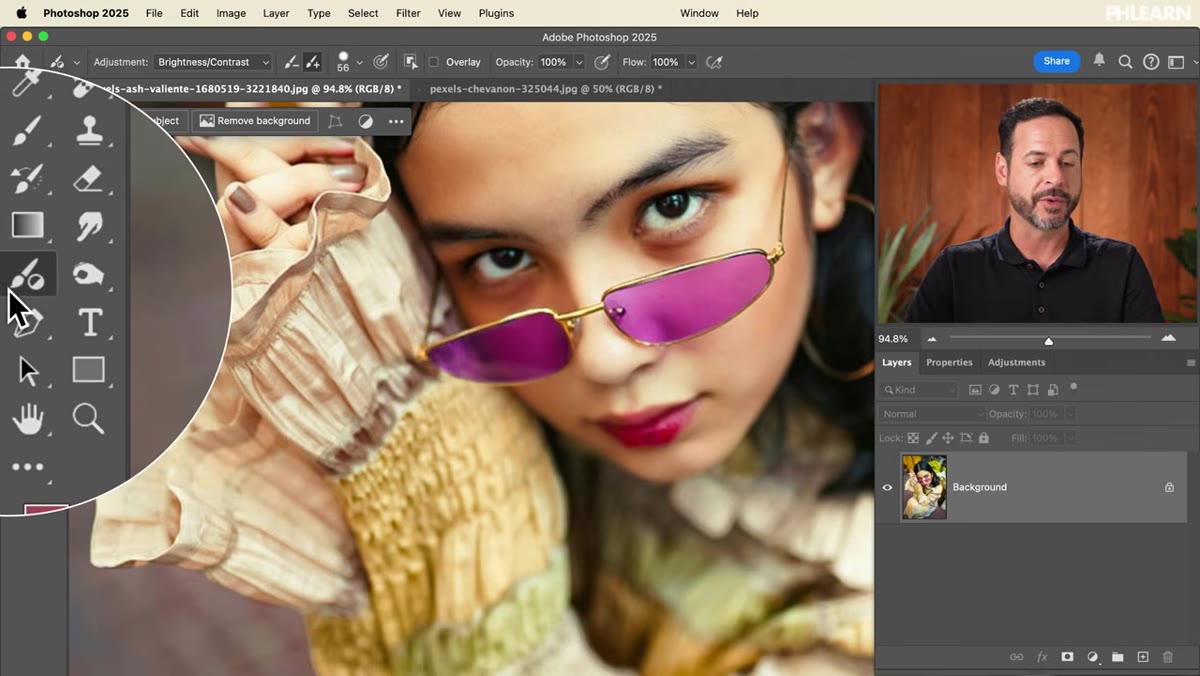Toggle the Overlay checkbox
This screenshot has height=676, width=1200.
click(433, 62)
